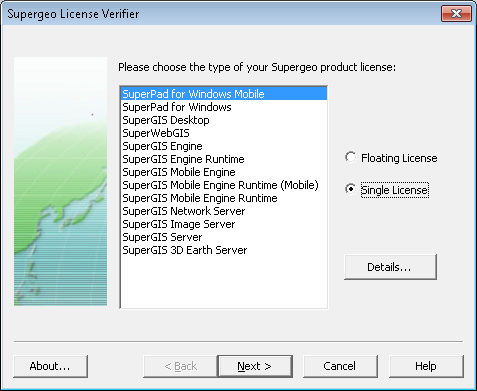
Task: Proceed with the Next > button
Action: (x=255, y=366)
